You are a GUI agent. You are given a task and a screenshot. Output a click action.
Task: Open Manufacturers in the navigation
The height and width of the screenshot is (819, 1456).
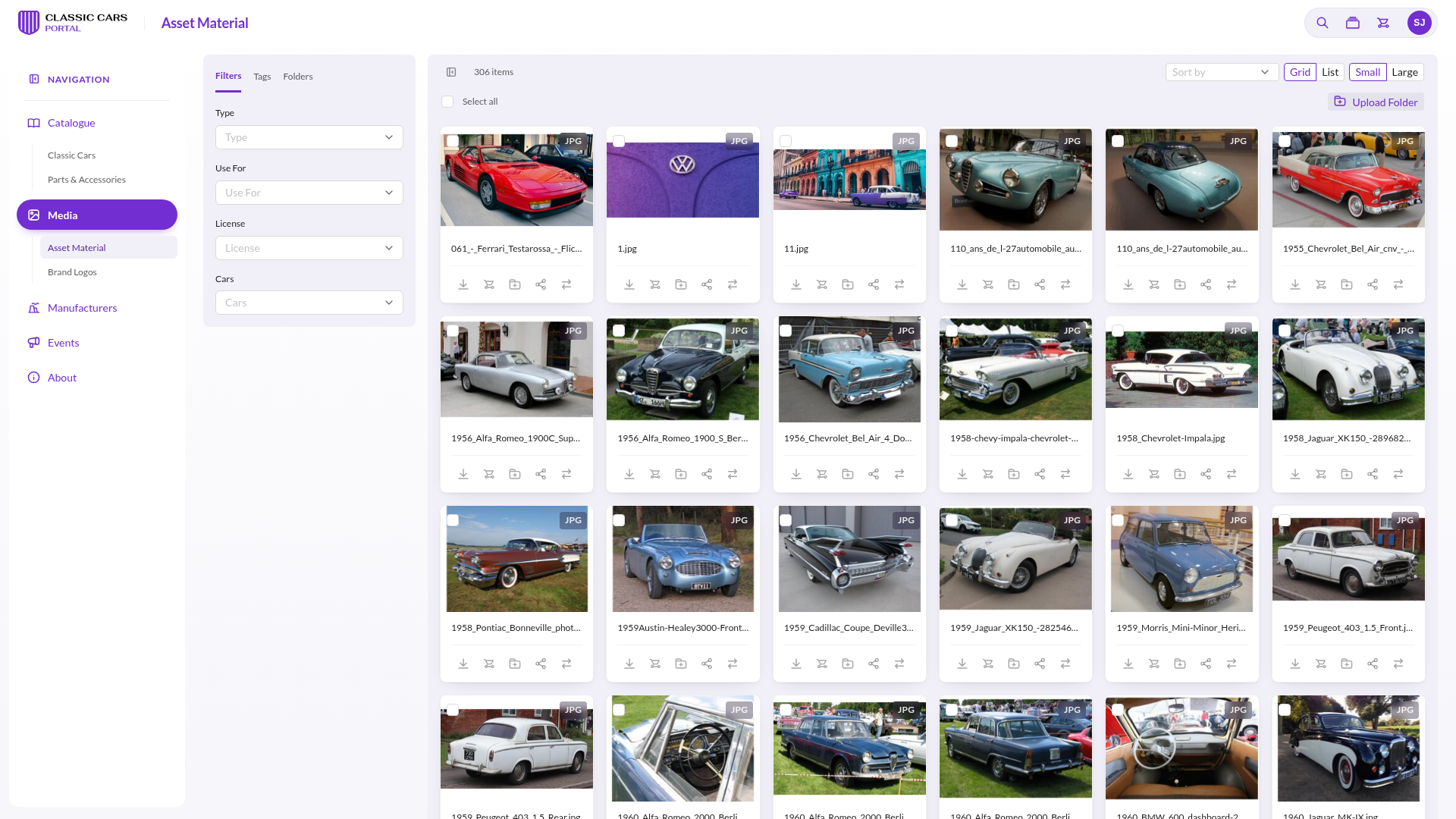[x=82, y=308]
